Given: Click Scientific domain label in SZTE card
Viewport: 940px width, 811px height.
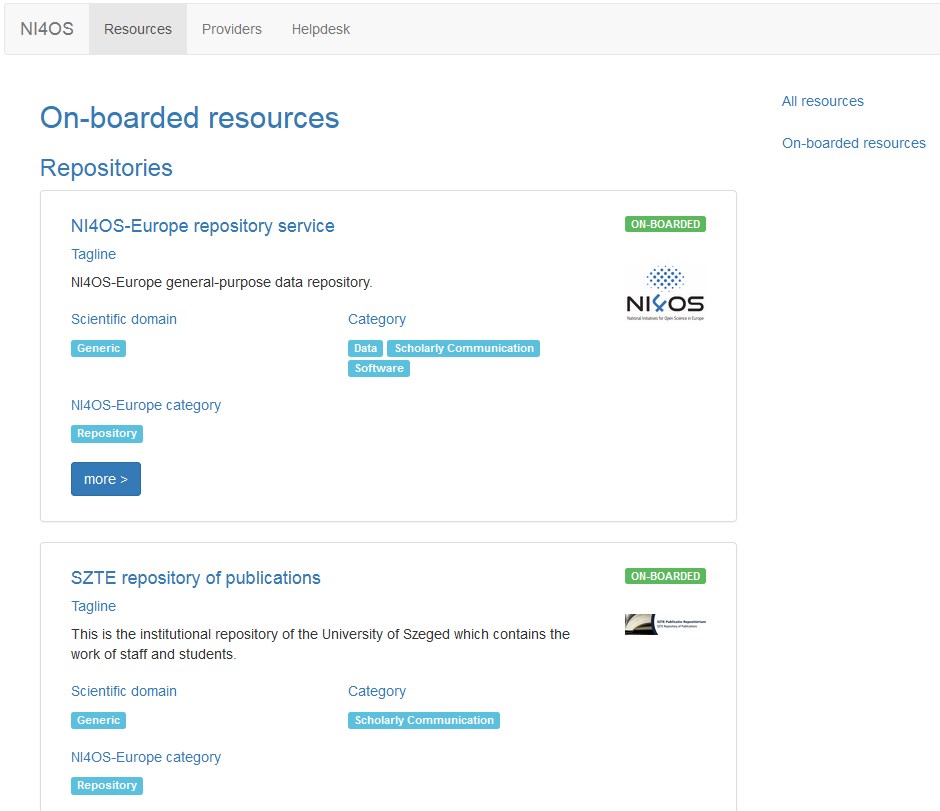Looking at the screenshot, I should click(x=124, y=691).
